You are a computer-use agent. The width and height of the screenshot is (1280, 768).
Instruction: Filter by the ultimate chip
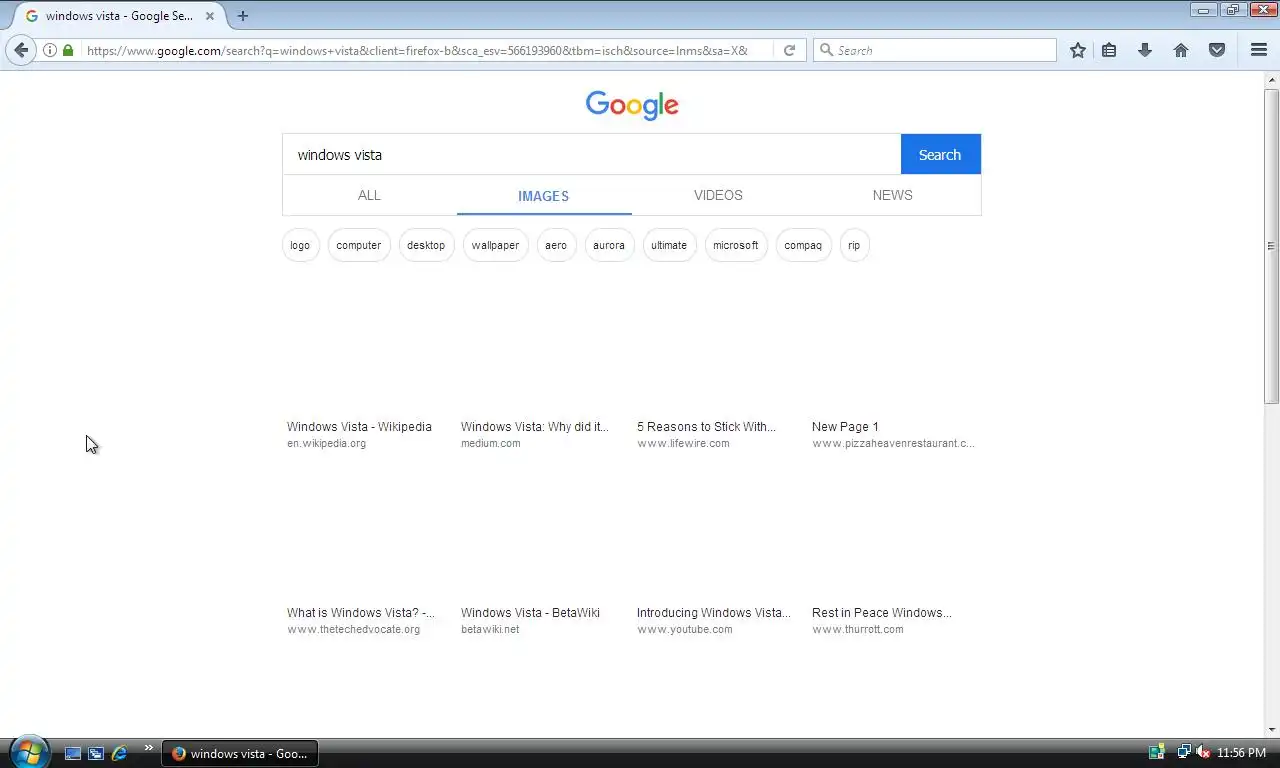point(669,245)
